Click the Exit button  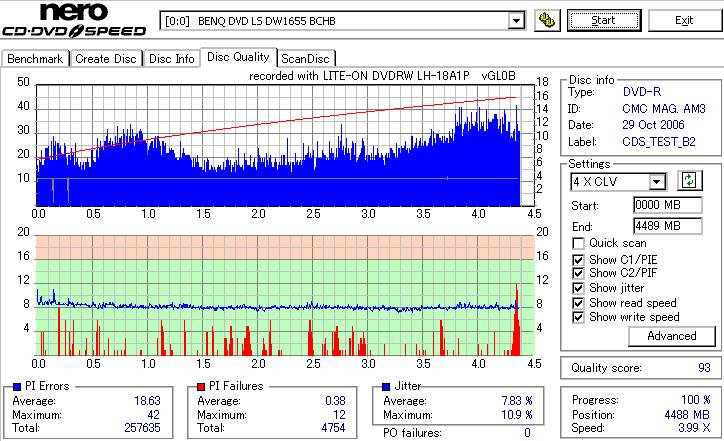tap(684, 20)
